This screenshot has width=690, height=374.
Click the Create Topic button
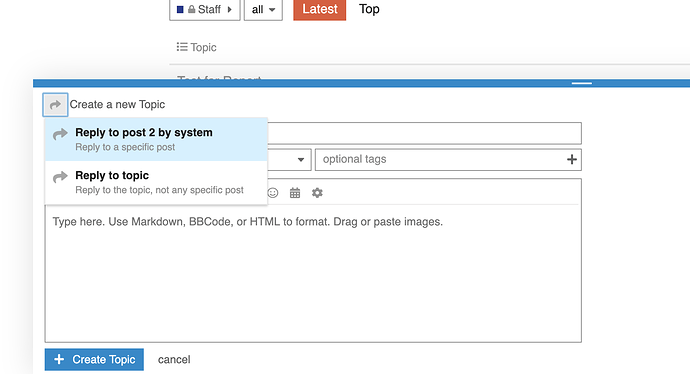pyautogui.click(x=94, y=359)
